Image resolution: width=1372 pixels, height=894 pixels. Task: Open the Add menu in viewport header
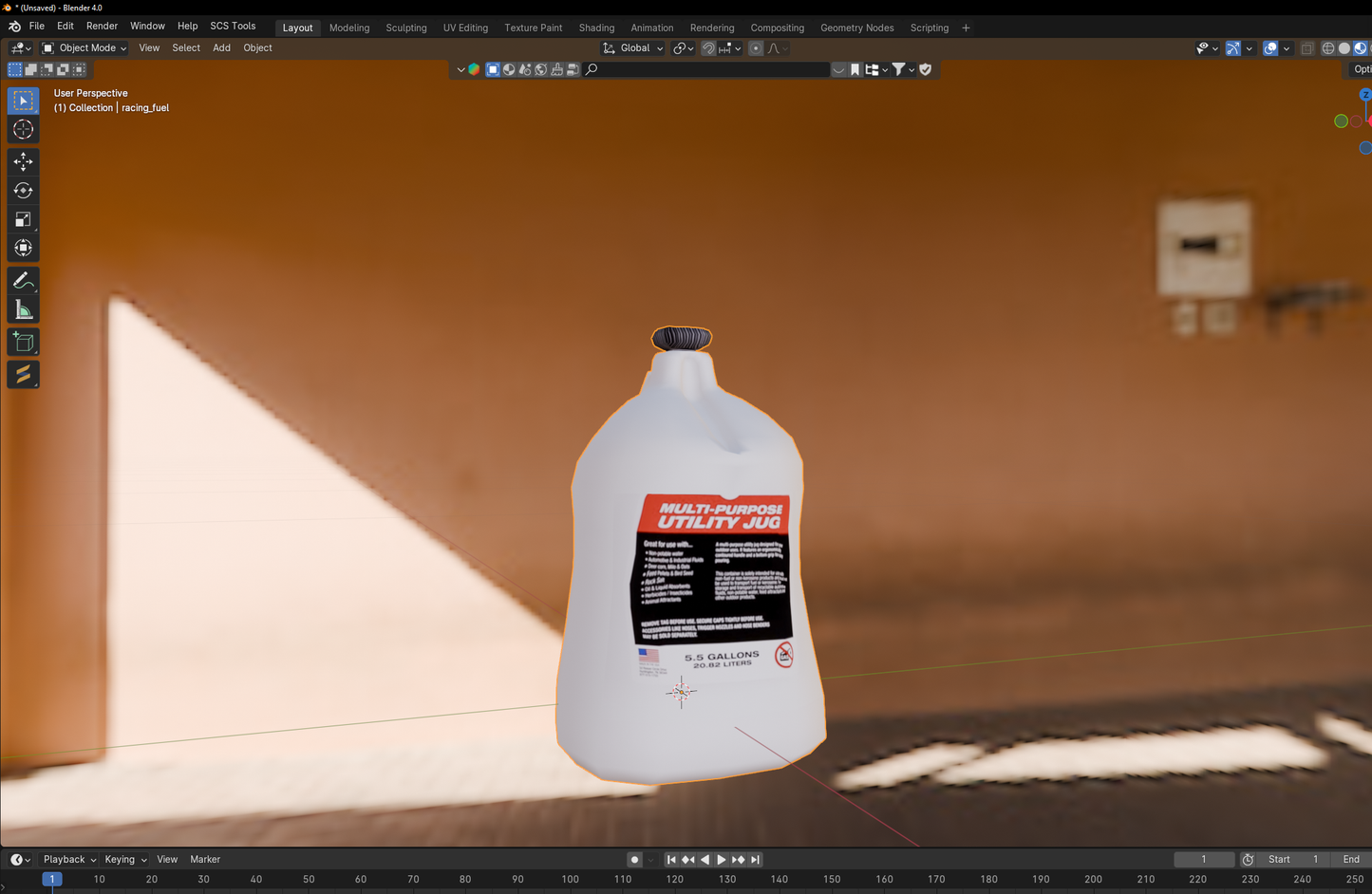(x=221, y=48)
